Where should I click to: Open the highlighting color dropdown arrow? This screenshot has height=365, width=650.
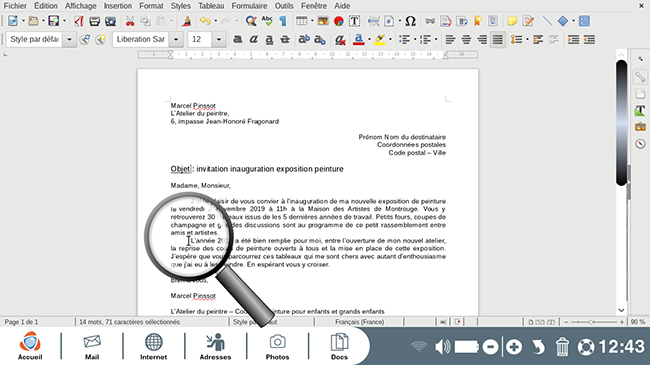390,39
